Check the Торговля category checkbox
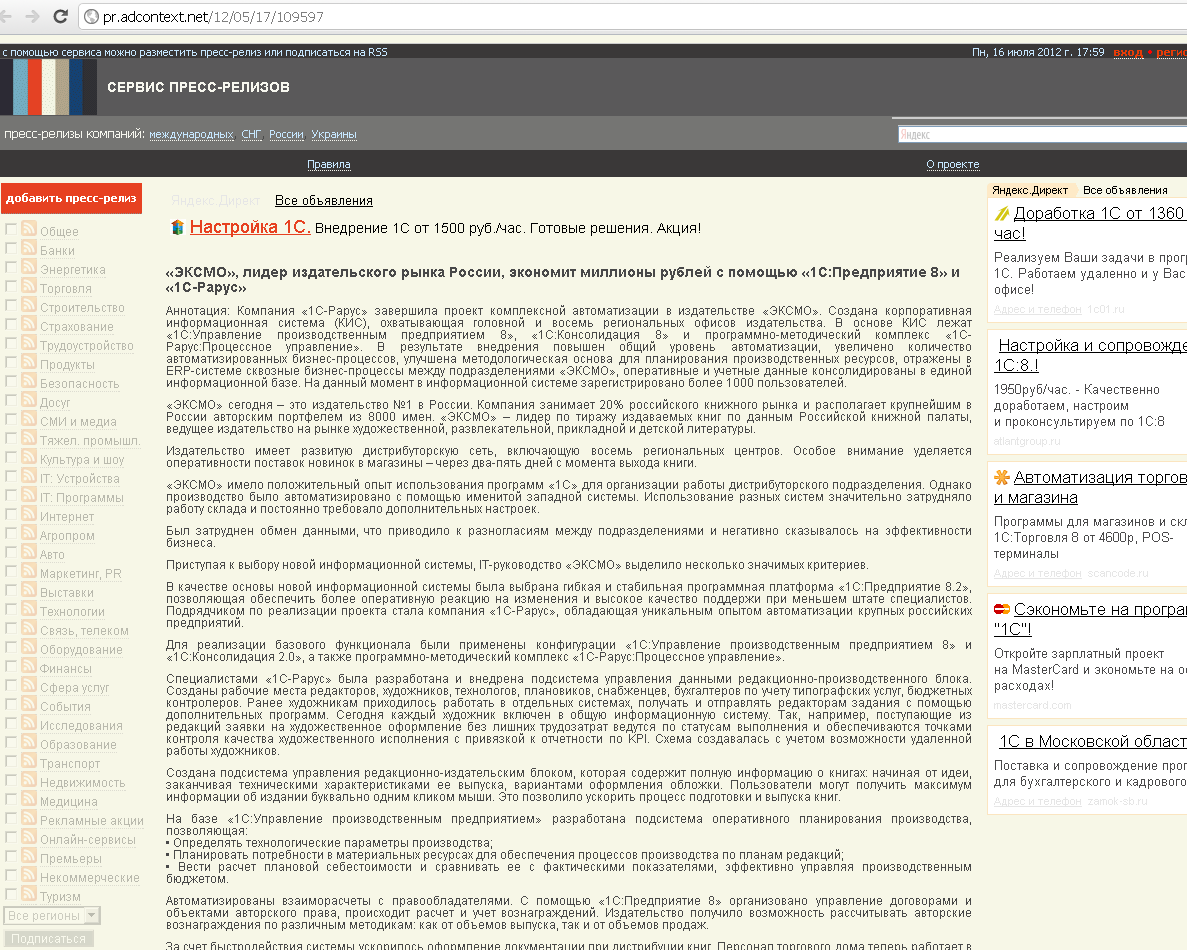This screenshot has height=950, width=1187. tap(11, 286)
